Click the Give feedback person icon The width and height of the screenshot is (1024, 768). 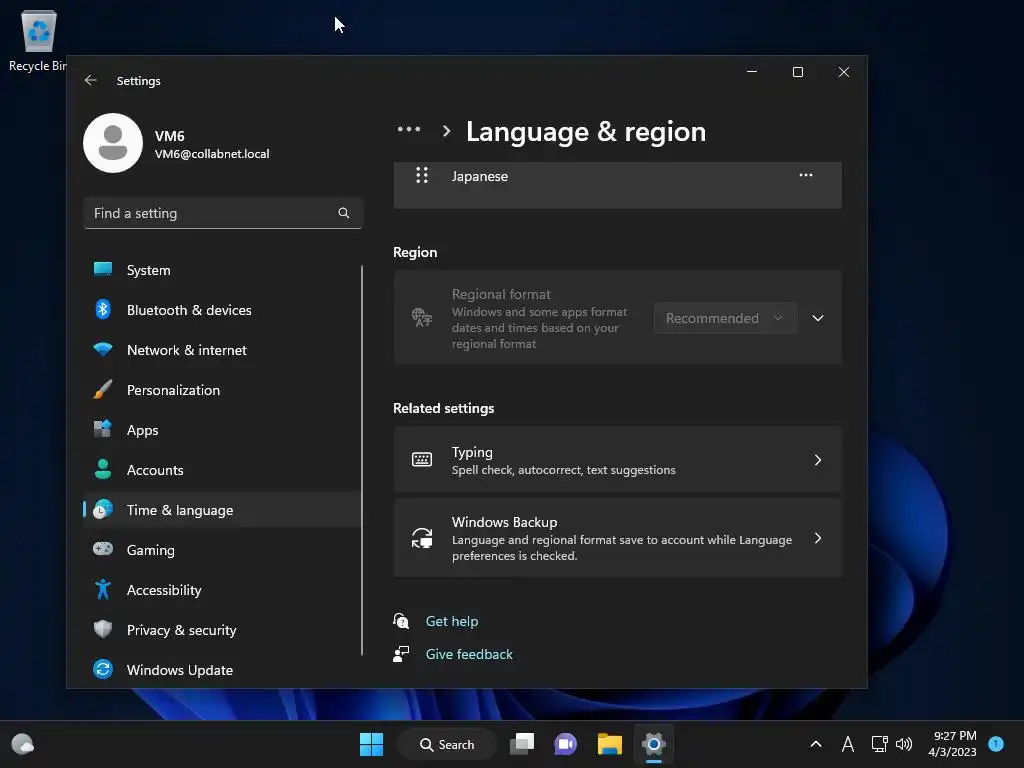(x=401, y=654)
